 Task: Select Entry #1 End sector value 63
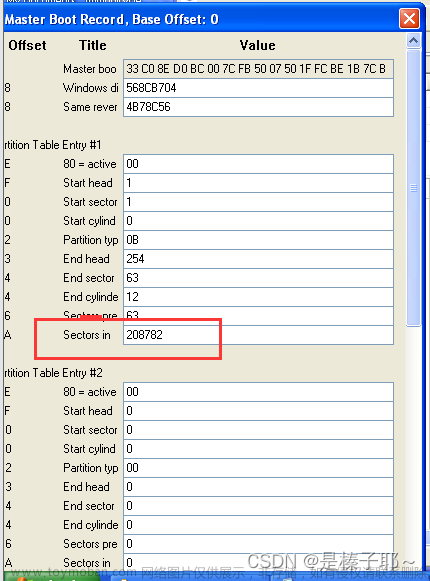258,278
